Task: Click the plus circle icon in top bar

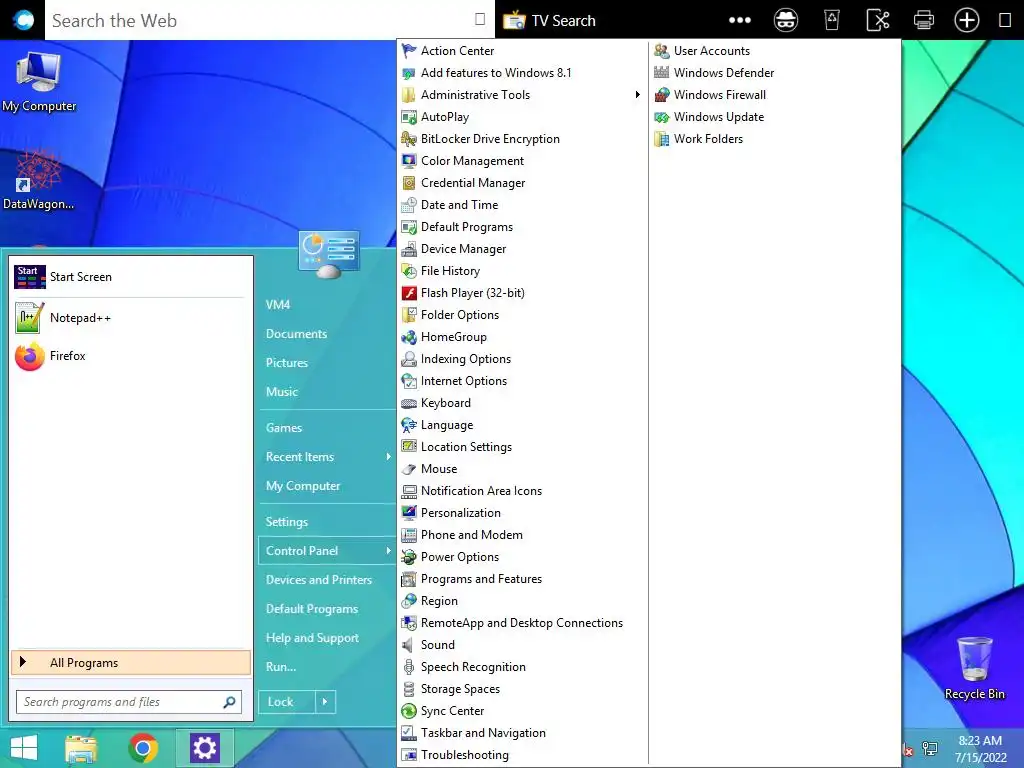Action: tap(967, 20)
